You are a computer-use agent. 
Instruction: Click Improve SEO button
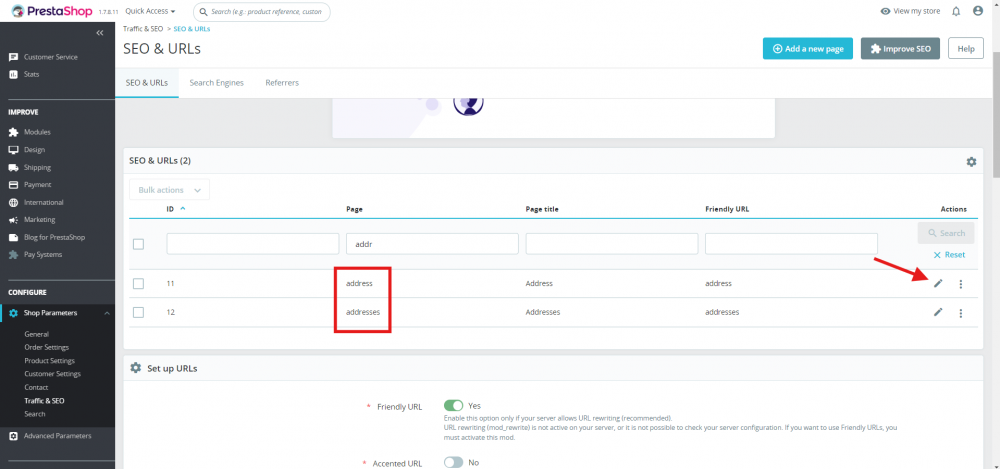pos(900,48)
